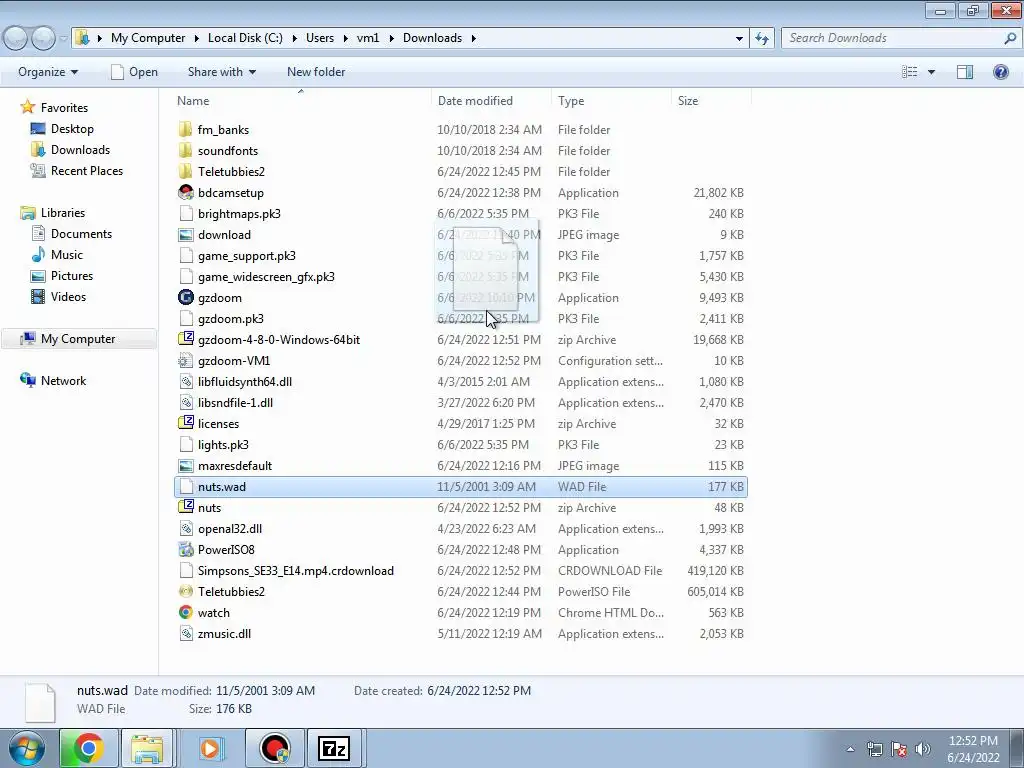Click the New folder button
Viewport: 1024px width, 768px height.
(316, 72)
